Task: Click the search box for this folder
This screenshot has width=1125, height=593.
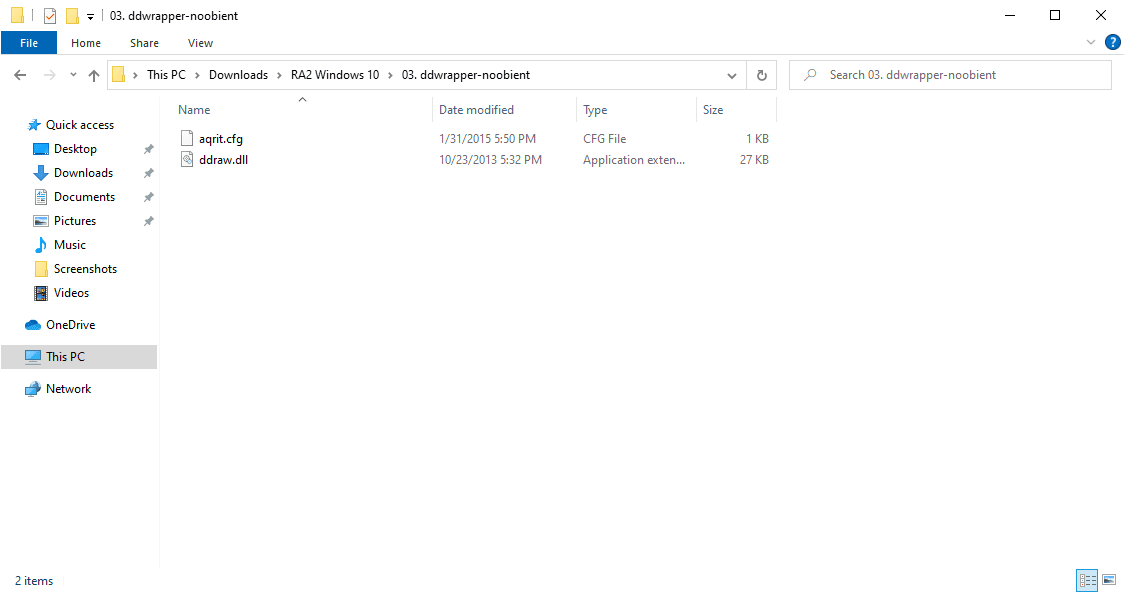Action: (950, 75)
